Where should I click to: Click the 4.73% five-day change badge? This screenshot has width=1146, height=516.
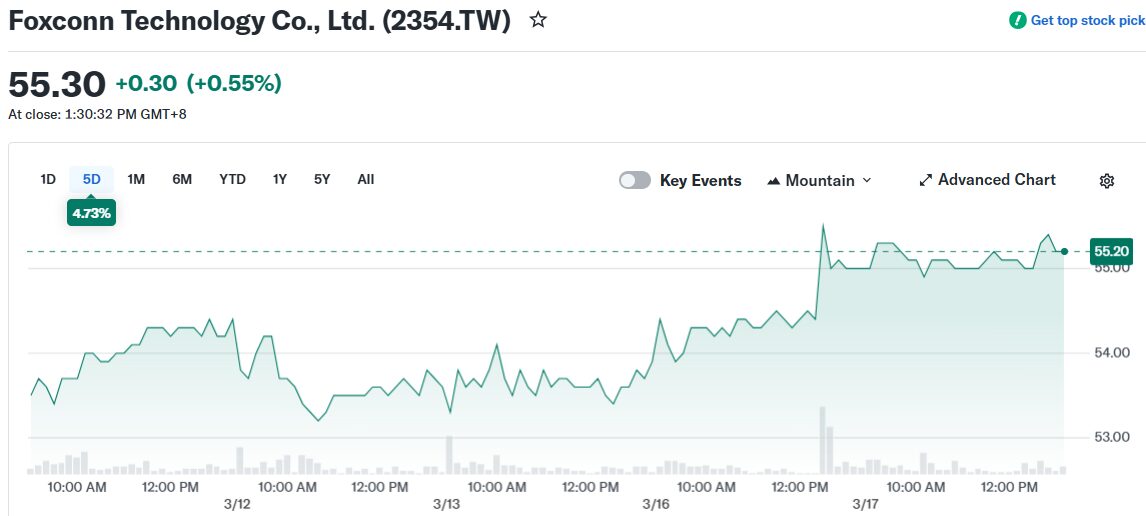click(x=91, y=213)
